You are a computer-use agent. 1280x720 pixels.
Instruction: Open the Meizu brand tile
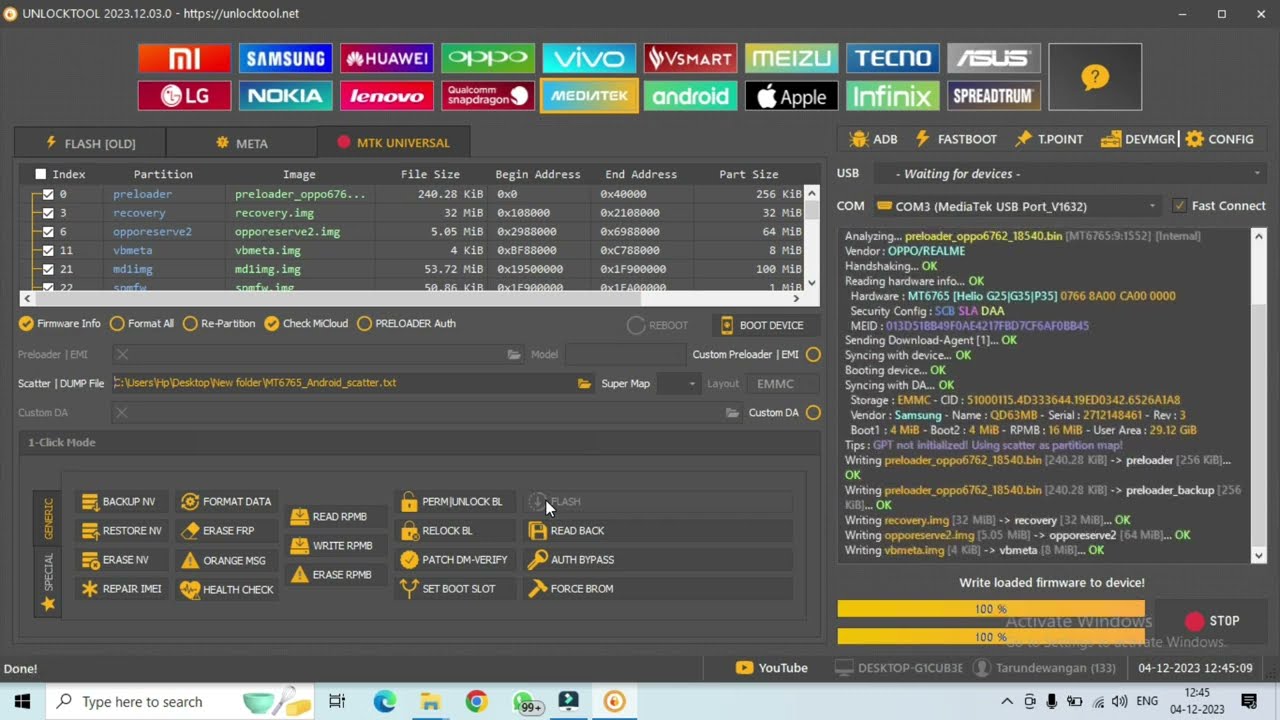tap(791, 58)
